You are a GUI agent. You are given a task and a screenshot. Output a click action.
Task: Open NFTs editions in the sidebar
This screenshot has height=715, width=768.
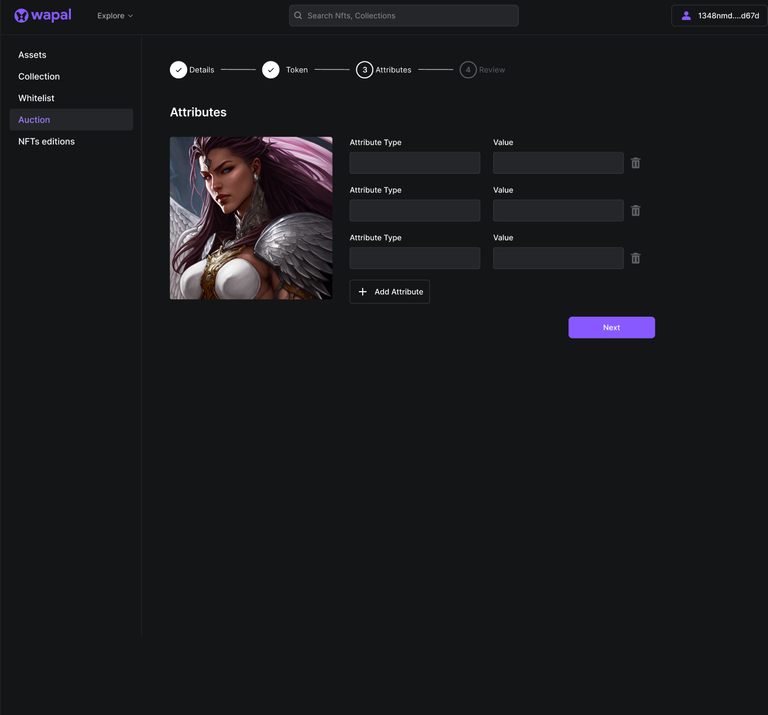click(x=46, y=142)
